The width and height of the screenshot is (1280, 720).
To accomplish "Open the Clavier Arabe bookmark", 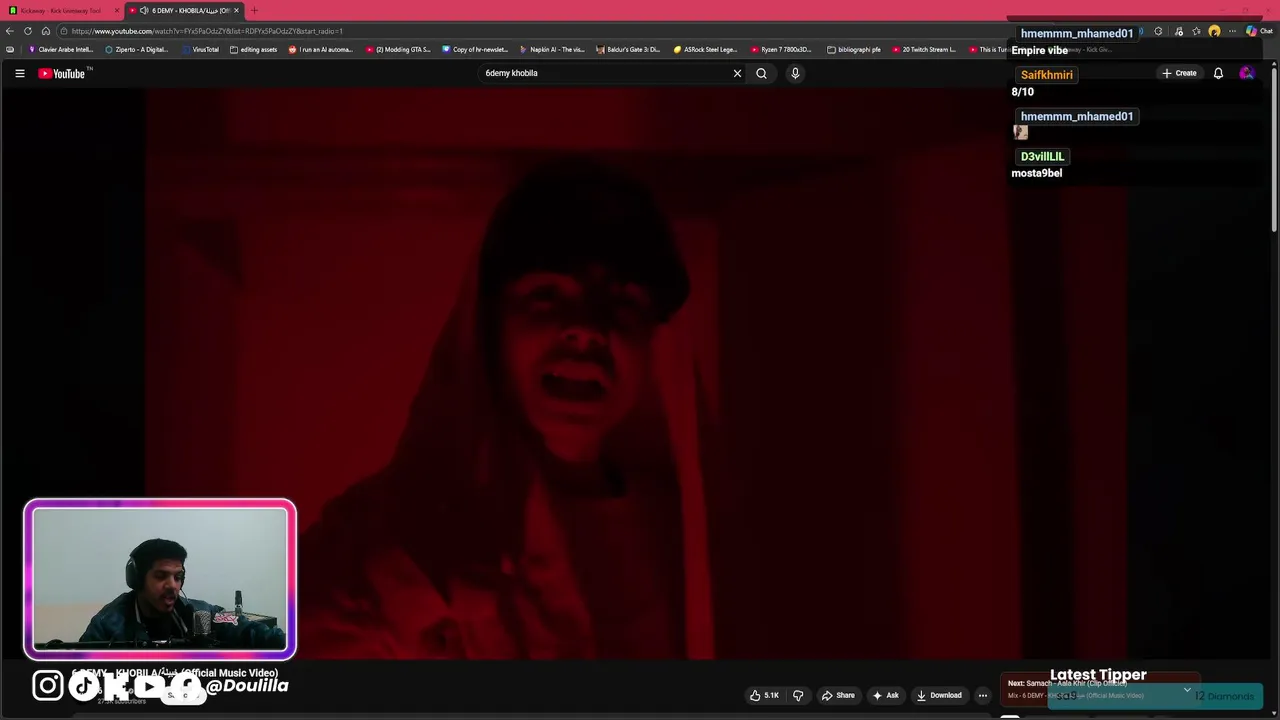I will (x=61, y=49).
